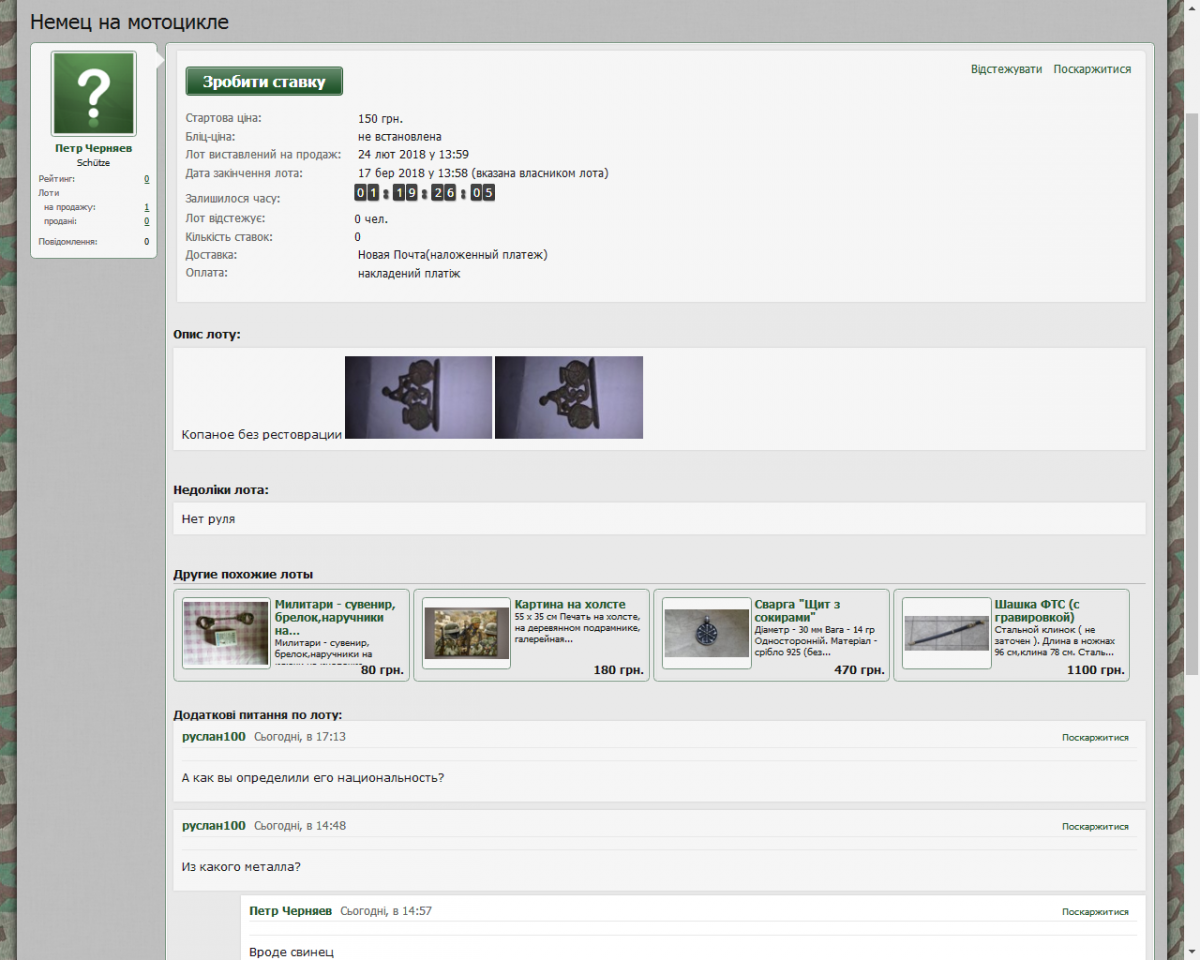1200x960 pixels.
Task: Click the Зробити ставку bid button
Action: pyautogui.click(x=264, y=82)
